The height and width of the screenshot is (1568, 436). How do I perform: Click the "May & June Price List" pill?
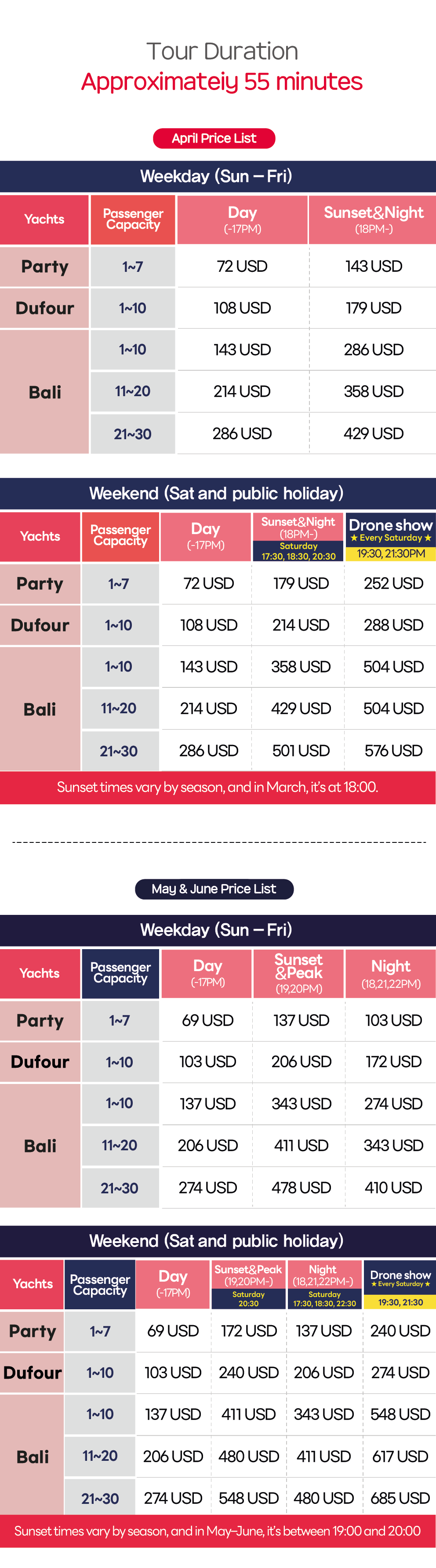[x=214, y=889]
